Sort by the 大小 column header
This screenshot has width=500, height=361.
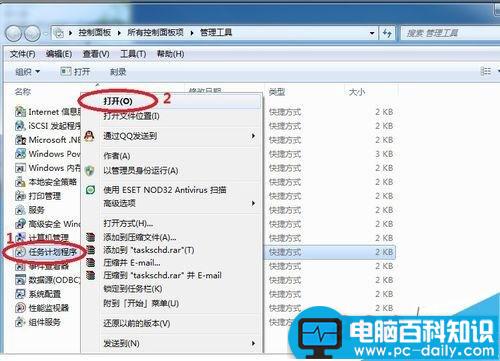click(357, 92)
